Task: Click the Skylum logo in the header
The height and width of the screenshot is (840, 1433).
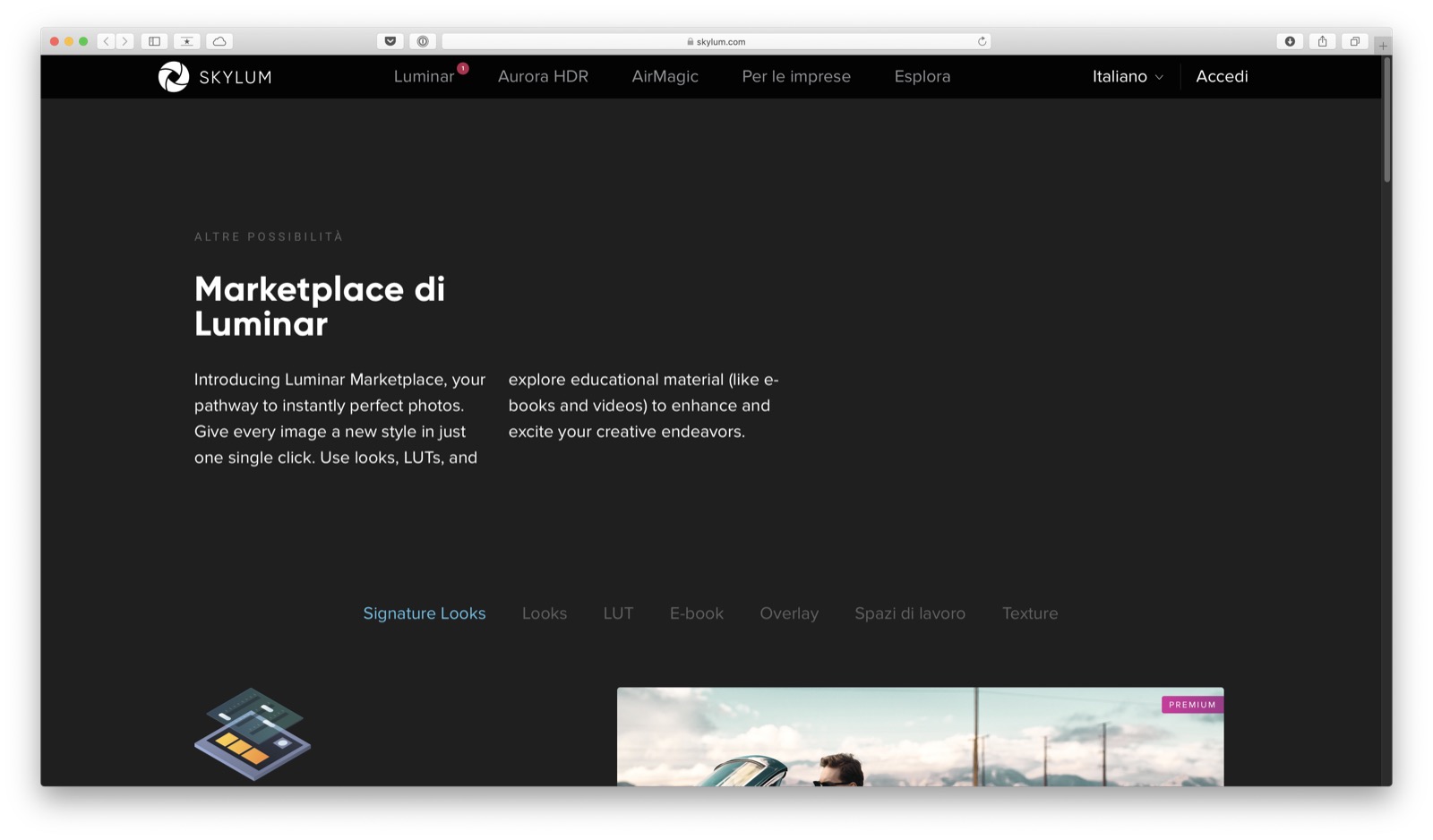Action: [215, 77]
